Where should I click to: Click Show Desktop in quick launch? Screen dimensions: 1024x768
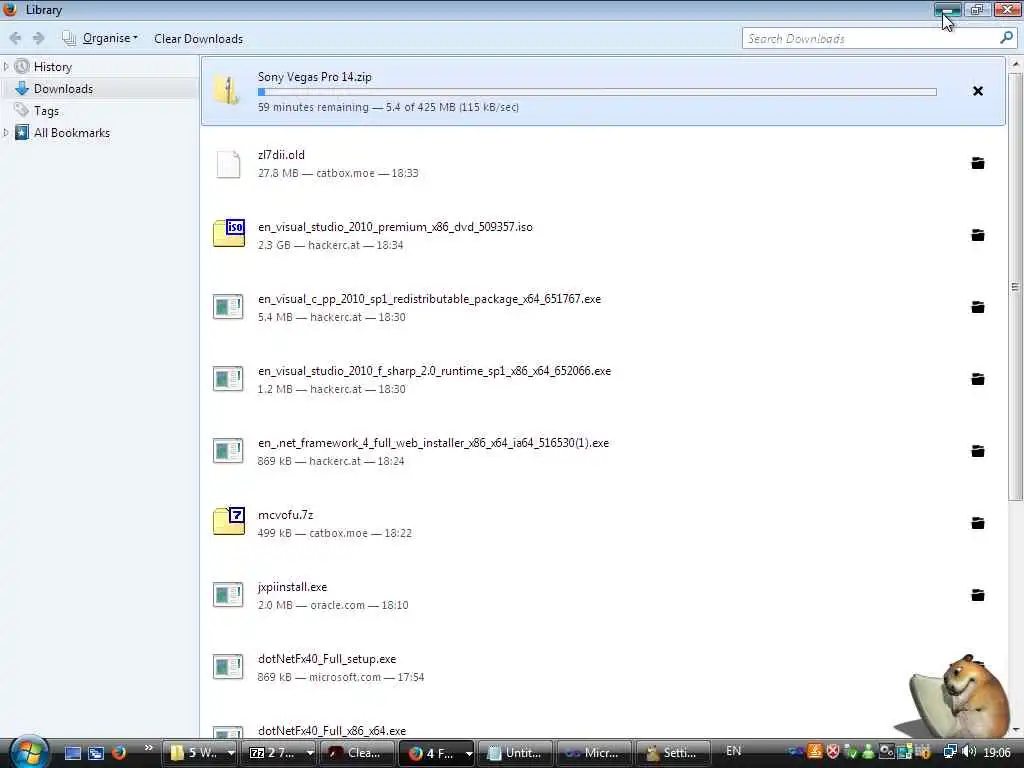click(72, 753)
